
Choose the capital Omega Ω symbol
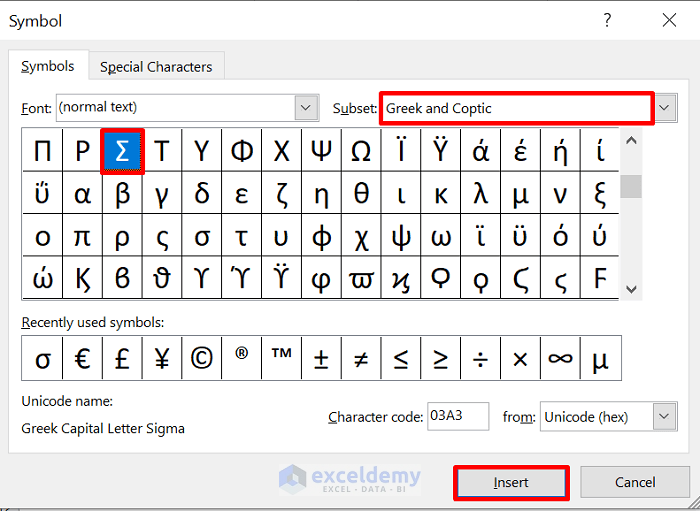pyautogui.click(x=361, y=151)
